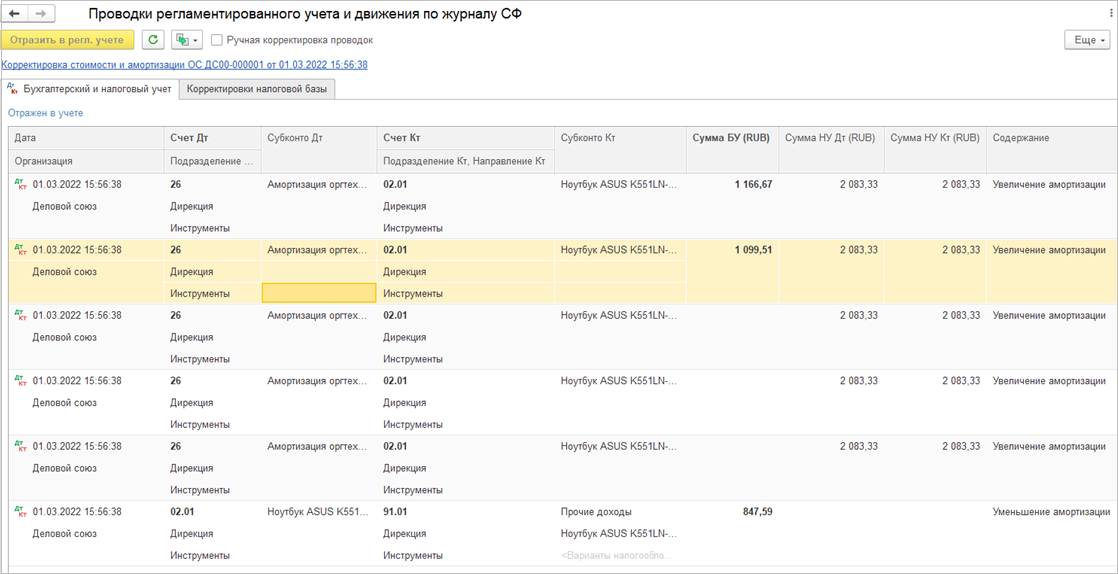Screen dimensions: 1118x574
Task: Click the Отражен в учете status text
Action: [46, 113]
